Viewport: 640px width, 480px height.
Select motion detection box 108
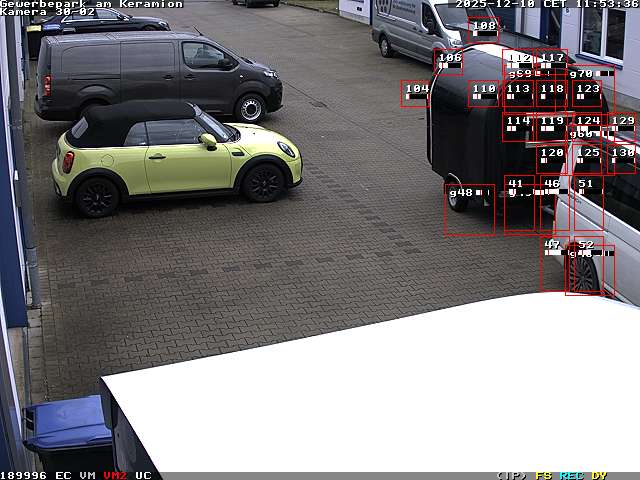point(483,31)
